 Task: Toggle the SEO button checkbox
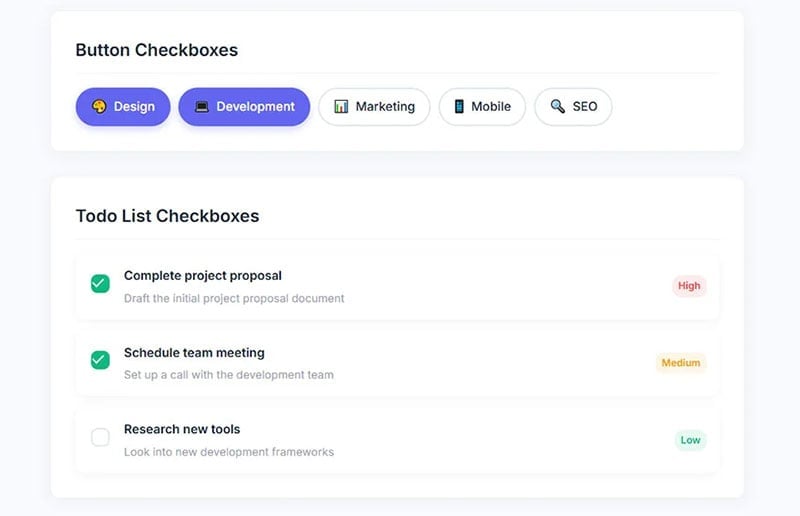click(x=573, y=107)
